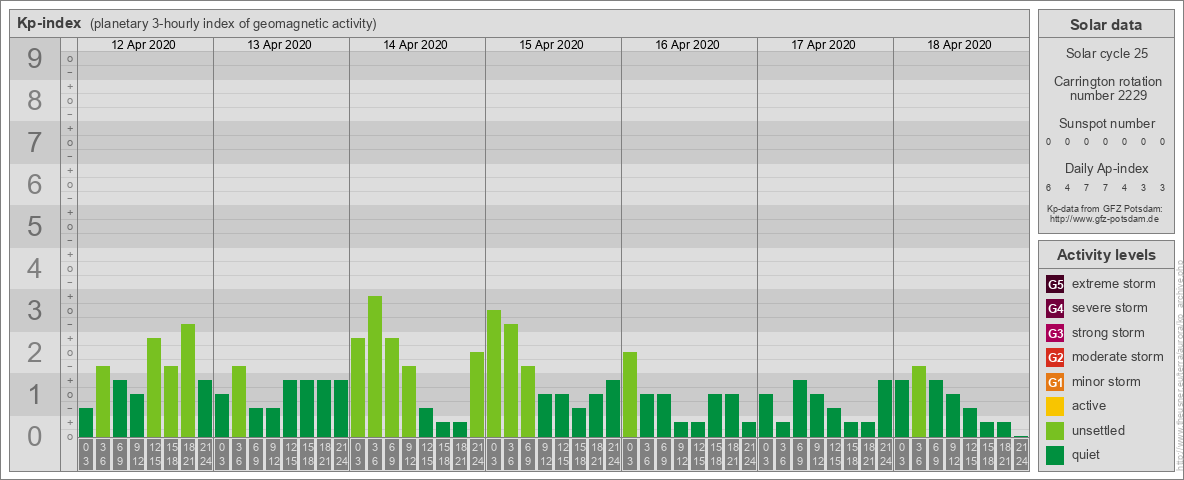
Task: Click the 'Daily Ap-index' label
Action: click(x=1107, y=168)
